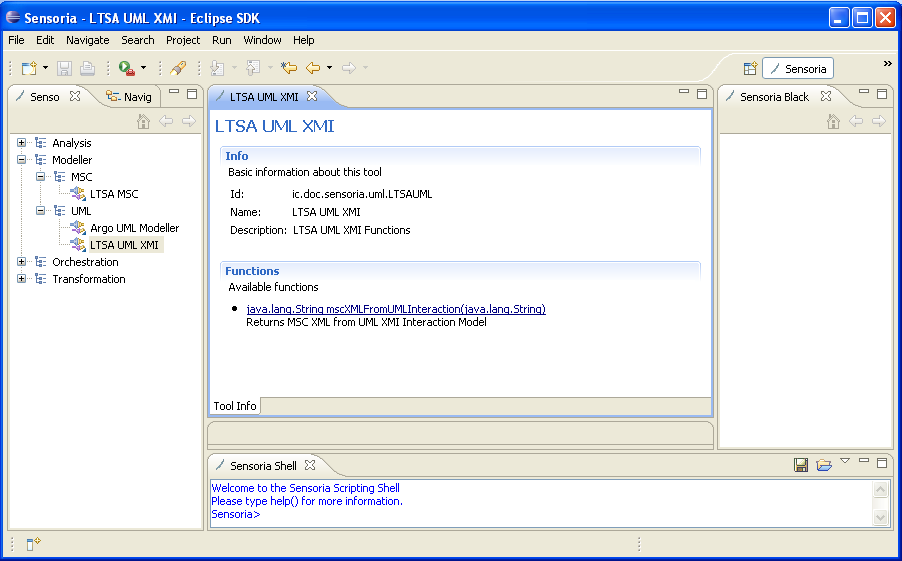Click Back arrow in Sensoria Black view
The width and height of the screenshot is (902, 561).
click(x=856, y=121)
